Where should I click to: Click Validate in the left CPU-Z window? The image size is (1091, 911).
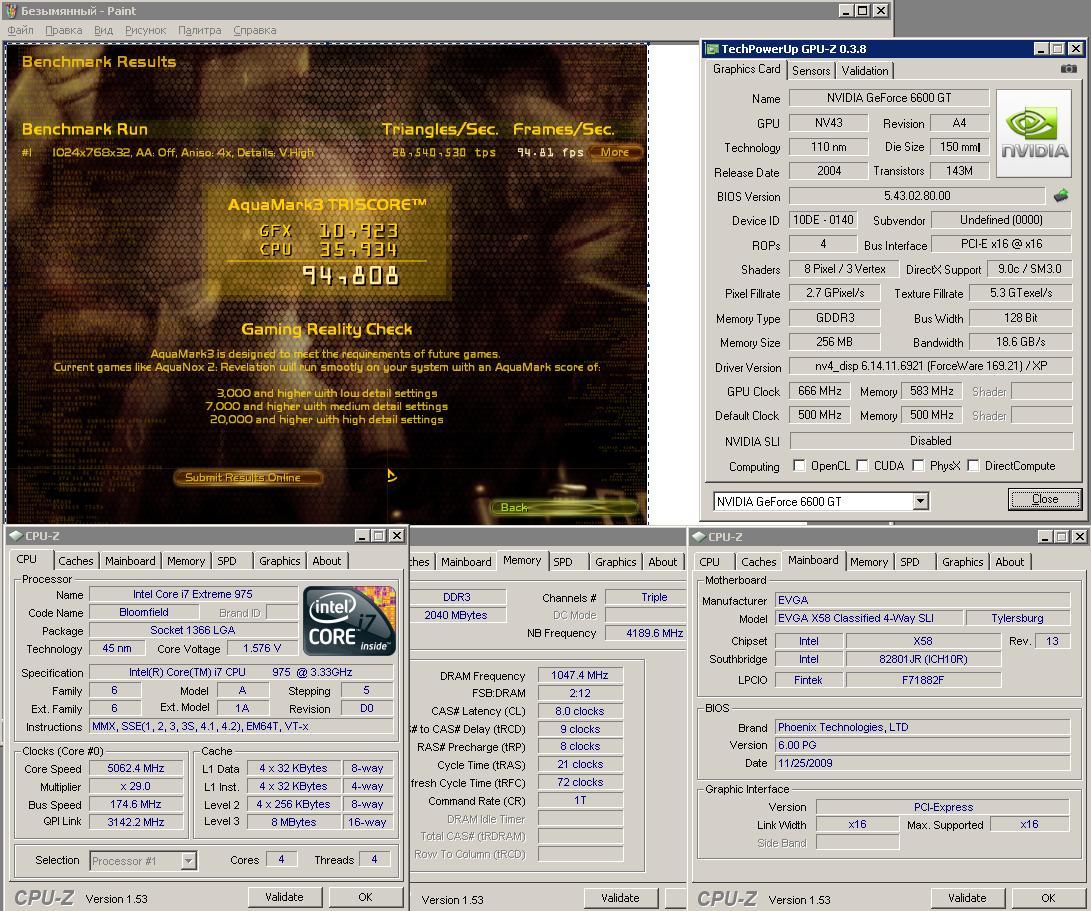click(x=284, y=897)
